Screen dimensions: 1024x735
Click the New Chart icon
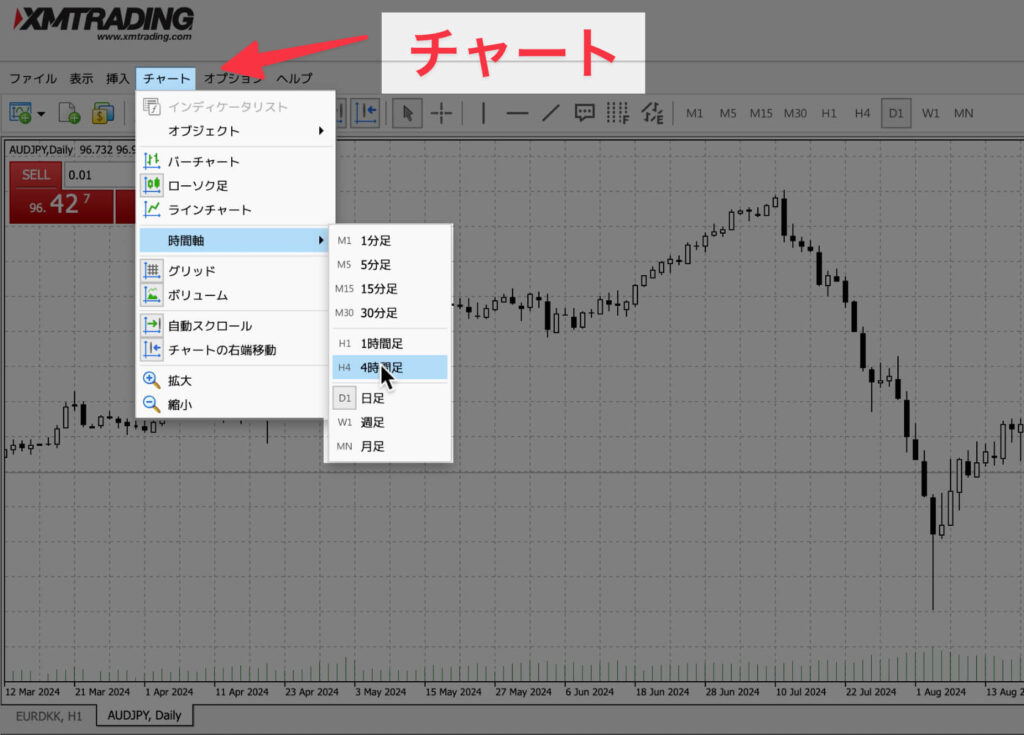pyautogui.click(x=20, y=113)
